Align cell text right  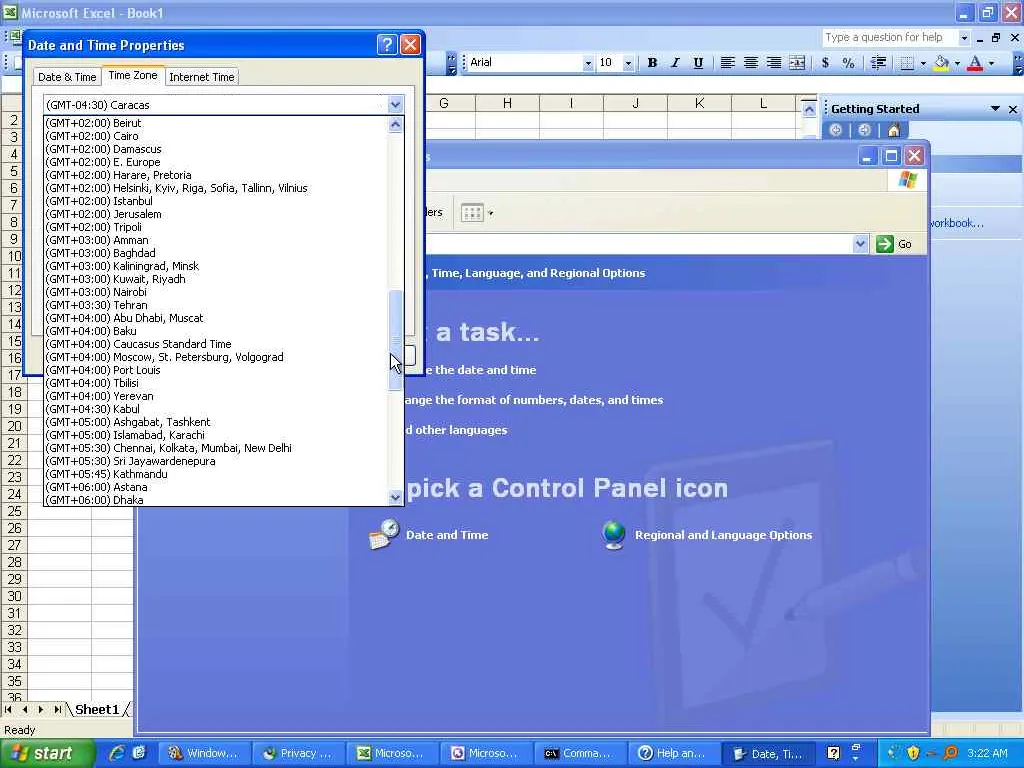click(x=774, y=63)
